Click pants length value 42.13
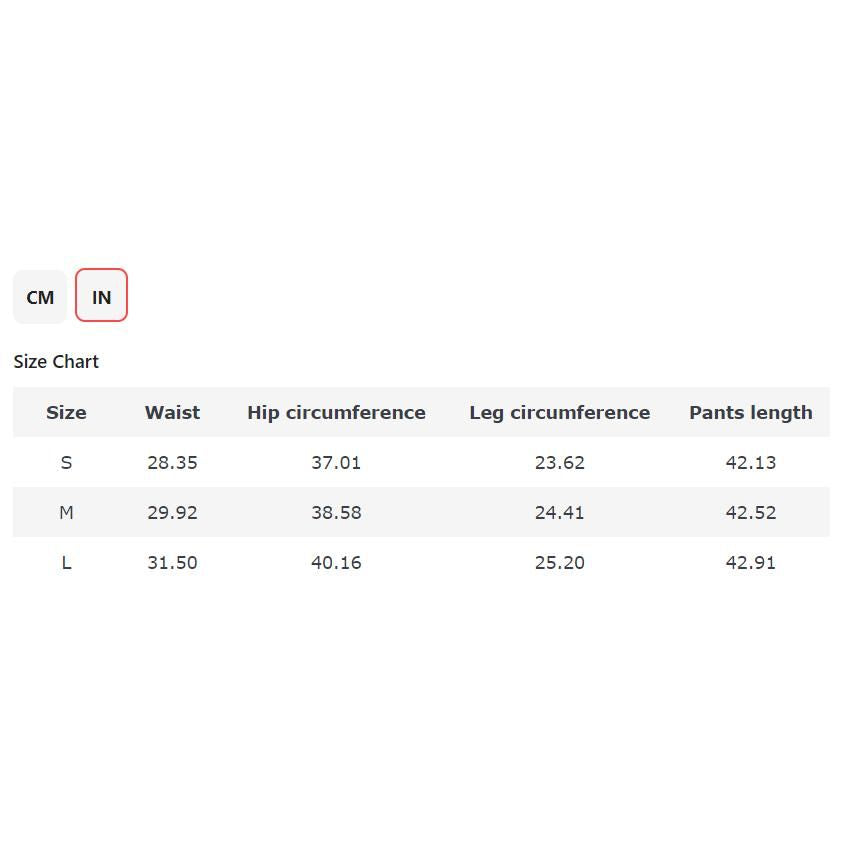This screenshot has height=845, width=845. (750, 462)
